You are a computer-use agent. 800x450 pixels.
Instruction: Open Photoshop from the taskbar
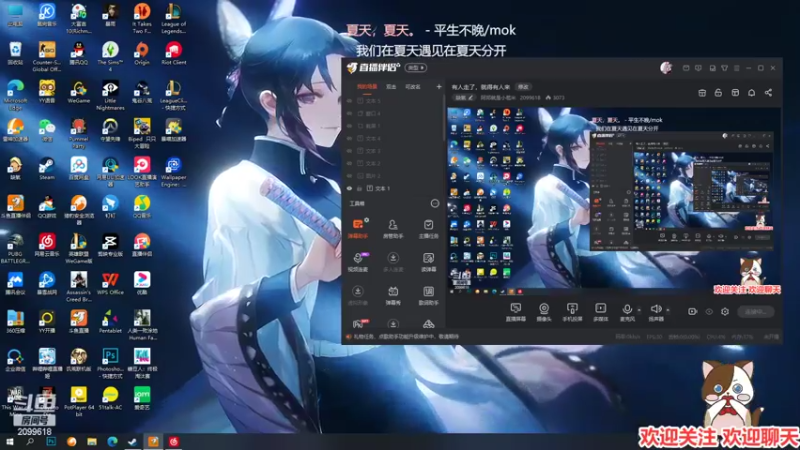click(x=51, y=441)
